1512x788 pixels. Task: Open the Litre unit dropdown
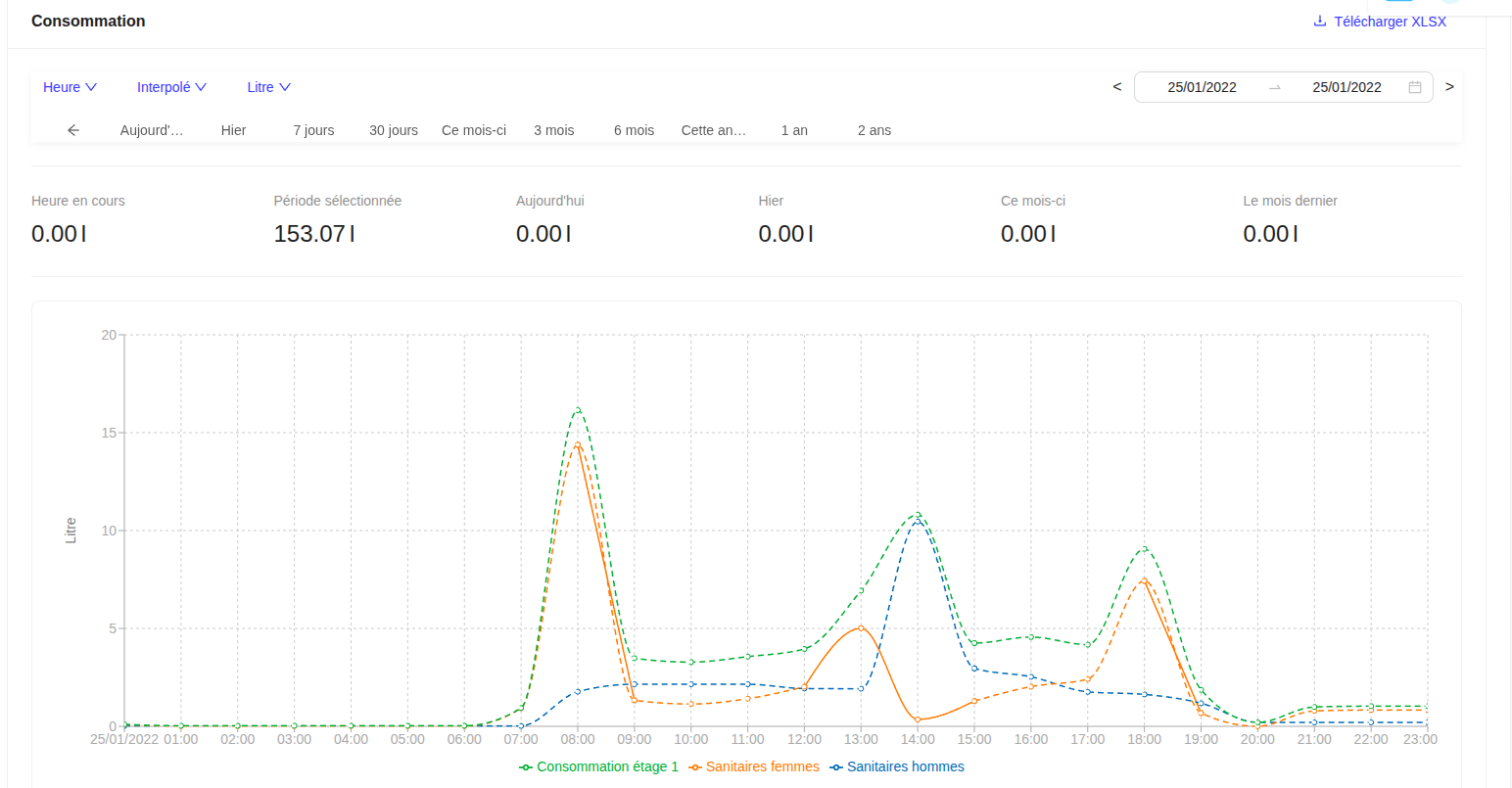[x=268, y=87]
